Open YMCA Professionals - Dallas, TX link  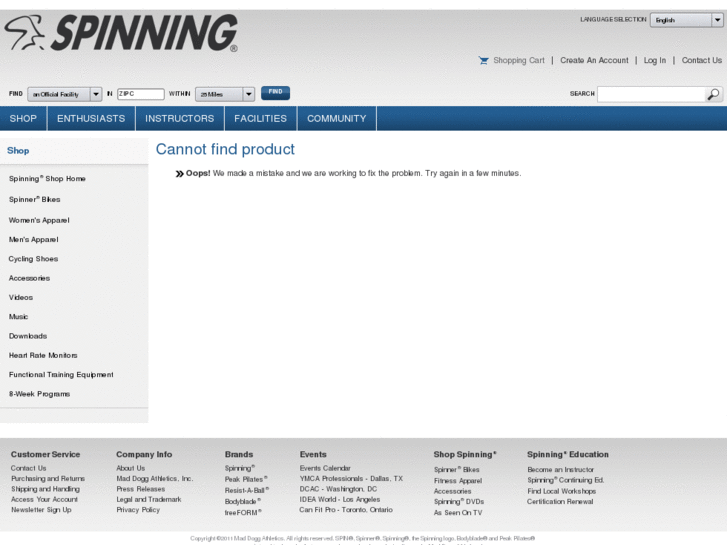[x=351, y=479]
